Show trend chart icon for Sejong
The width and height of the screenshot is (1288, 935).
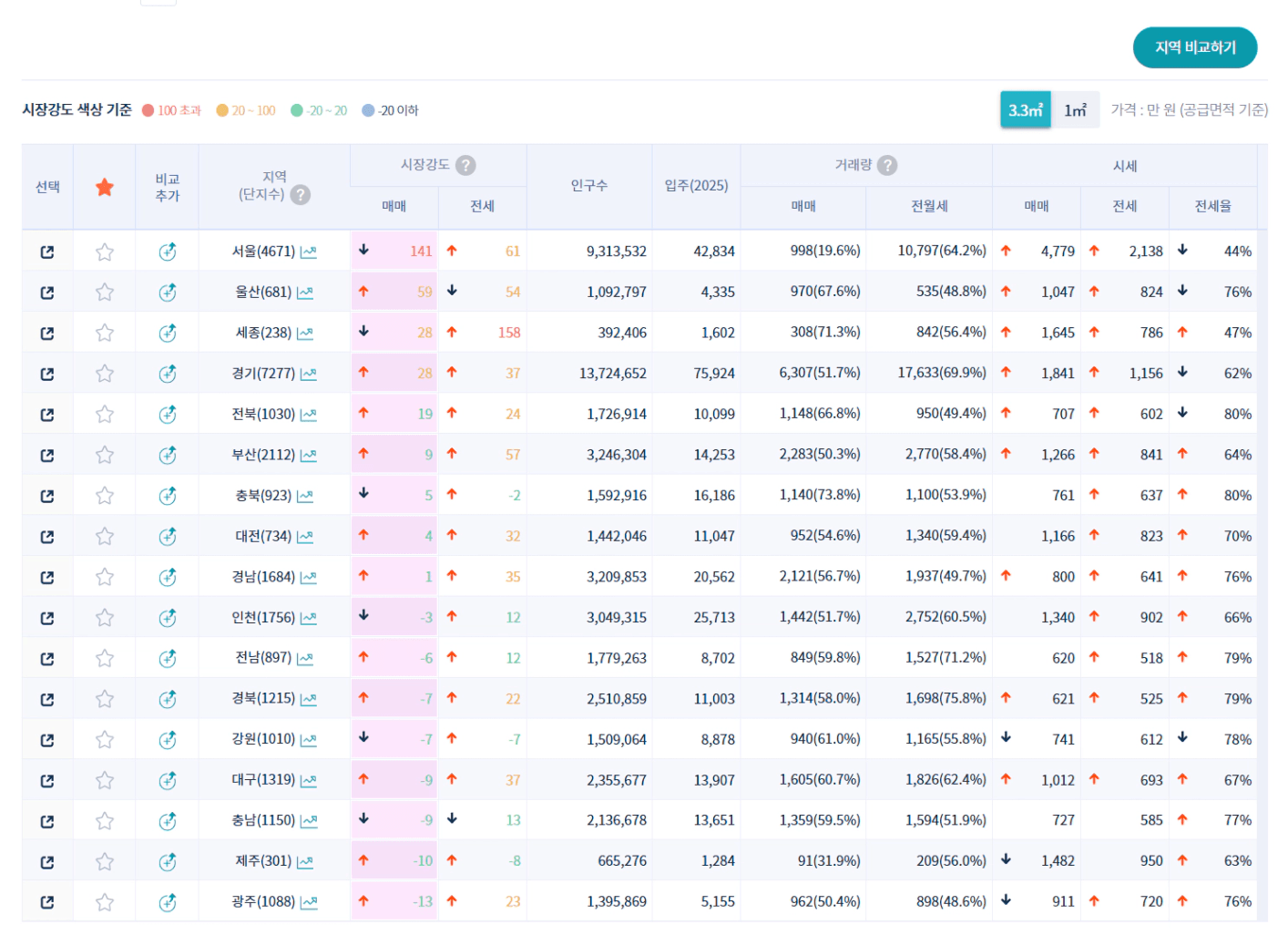pyautogui.click(x=305, y=334)
